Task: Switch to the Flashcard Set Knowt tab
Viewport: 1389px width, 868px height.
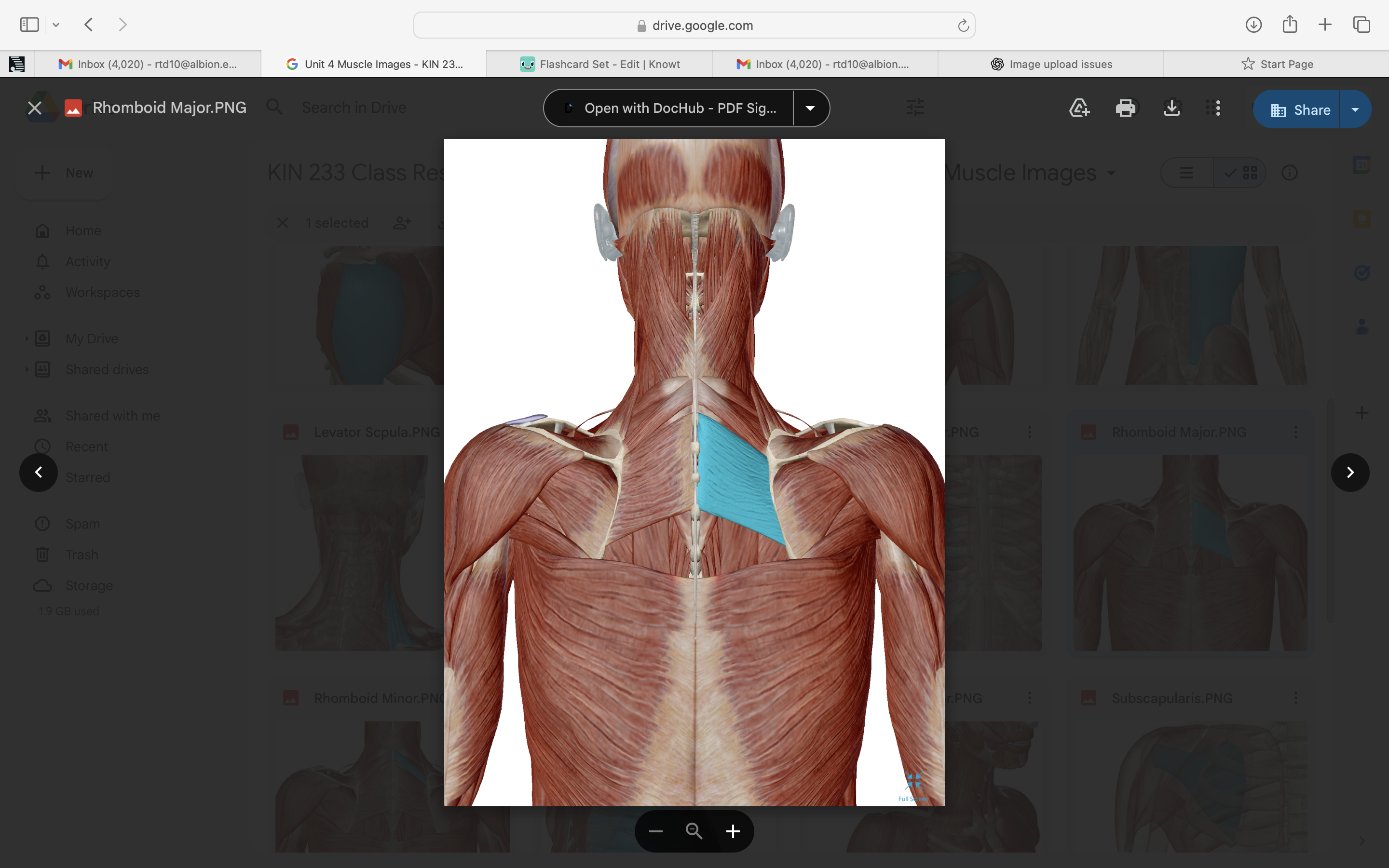Action: (600, 64)
